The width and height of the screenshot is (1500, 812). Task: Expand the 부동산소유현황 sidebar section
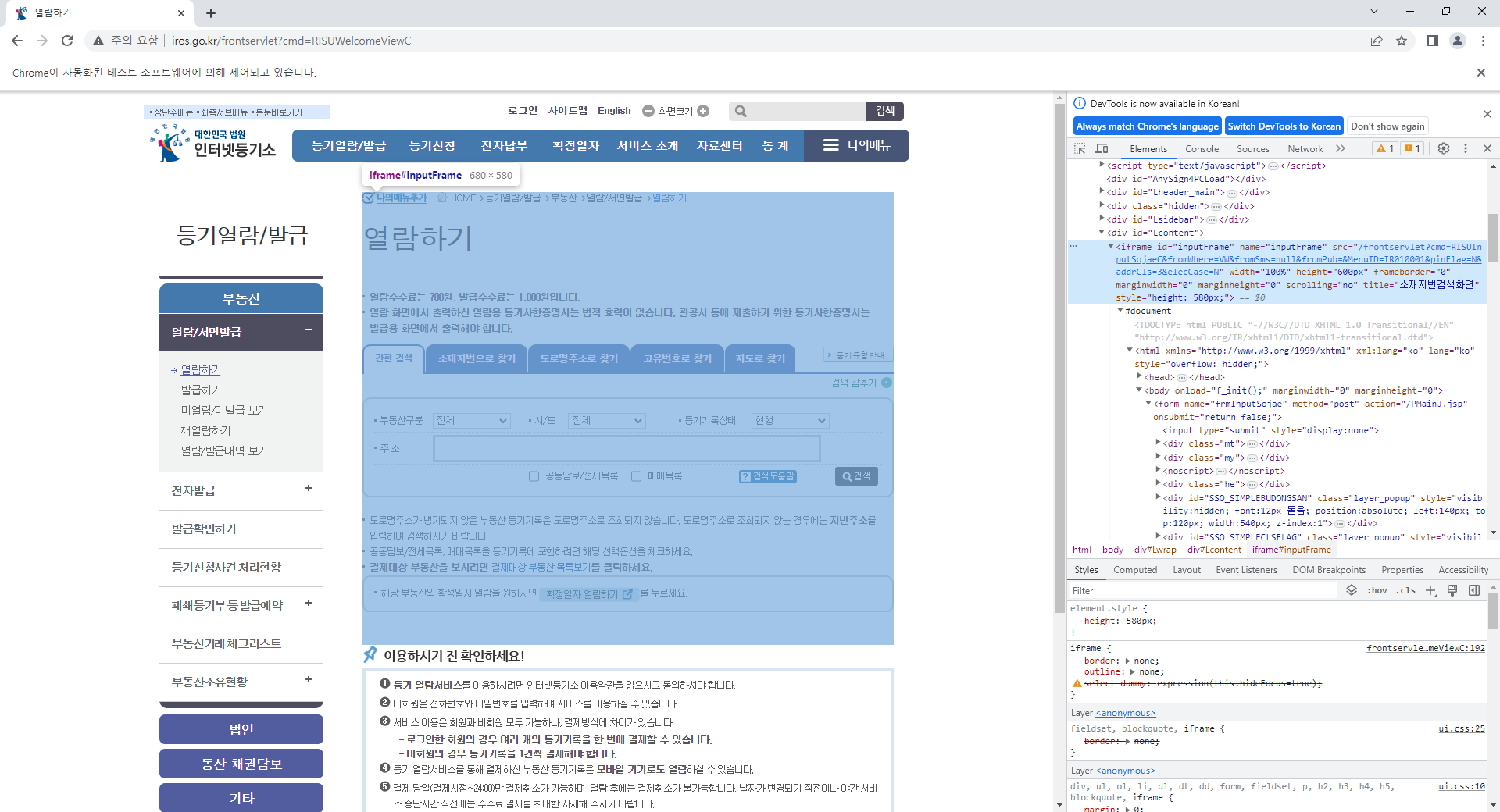click(309, 679)
